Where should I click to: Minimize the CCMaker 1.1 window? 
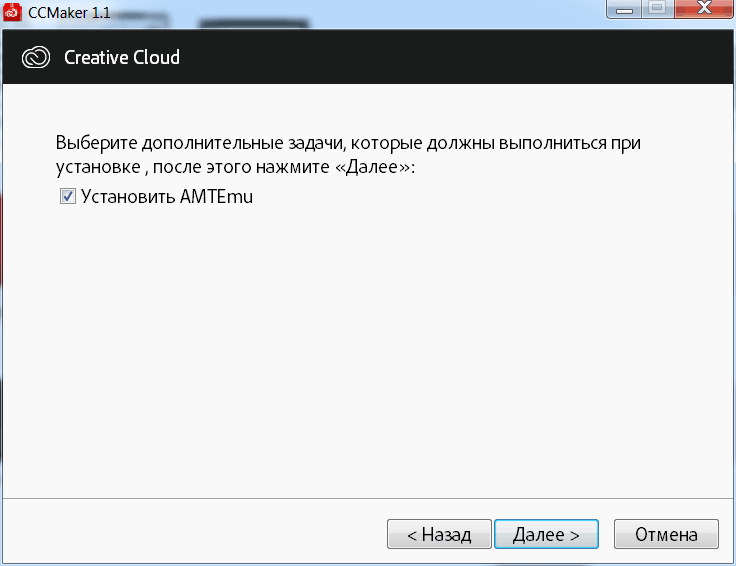click(624, 8)
